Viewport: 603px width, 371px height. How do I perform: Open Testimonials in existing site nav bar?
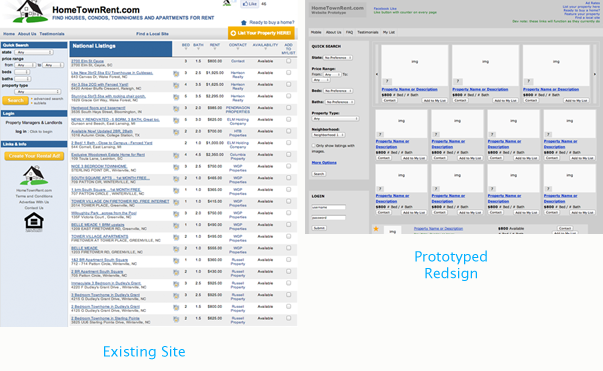[x=52, y=34]
